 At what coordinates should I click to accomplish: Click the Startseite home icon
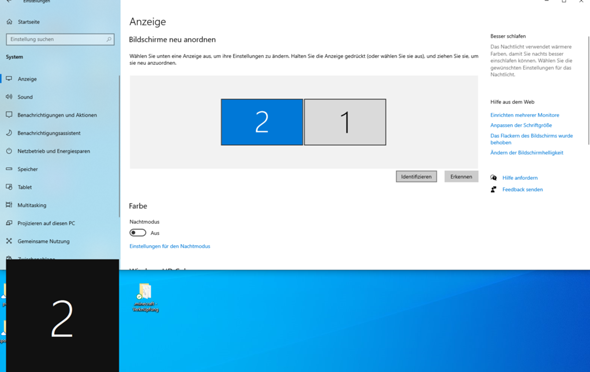pos(9,22)
